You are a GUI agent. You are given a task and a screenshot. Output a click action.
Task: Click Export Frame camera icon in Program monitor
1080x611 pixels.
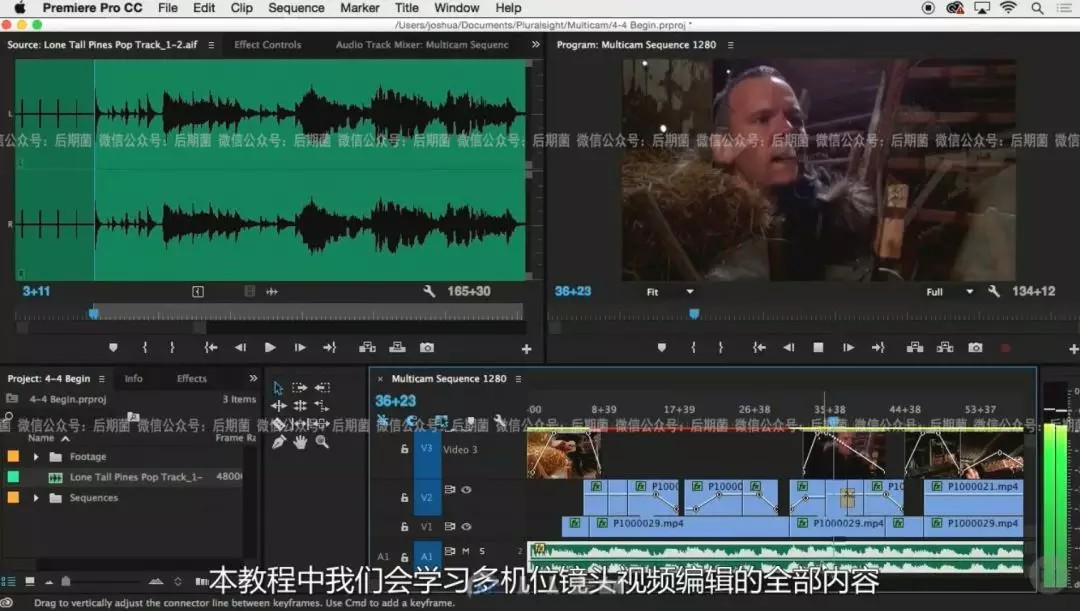coord(975,348)
